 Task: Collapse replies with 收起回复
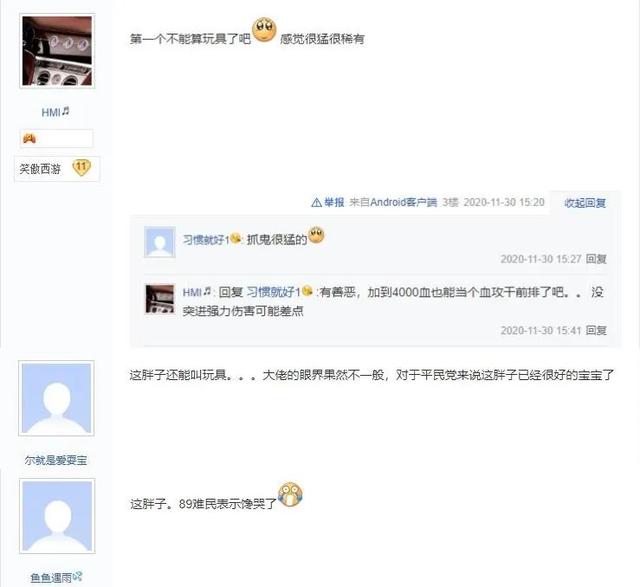pyautogui.click(x=585, y=202)
